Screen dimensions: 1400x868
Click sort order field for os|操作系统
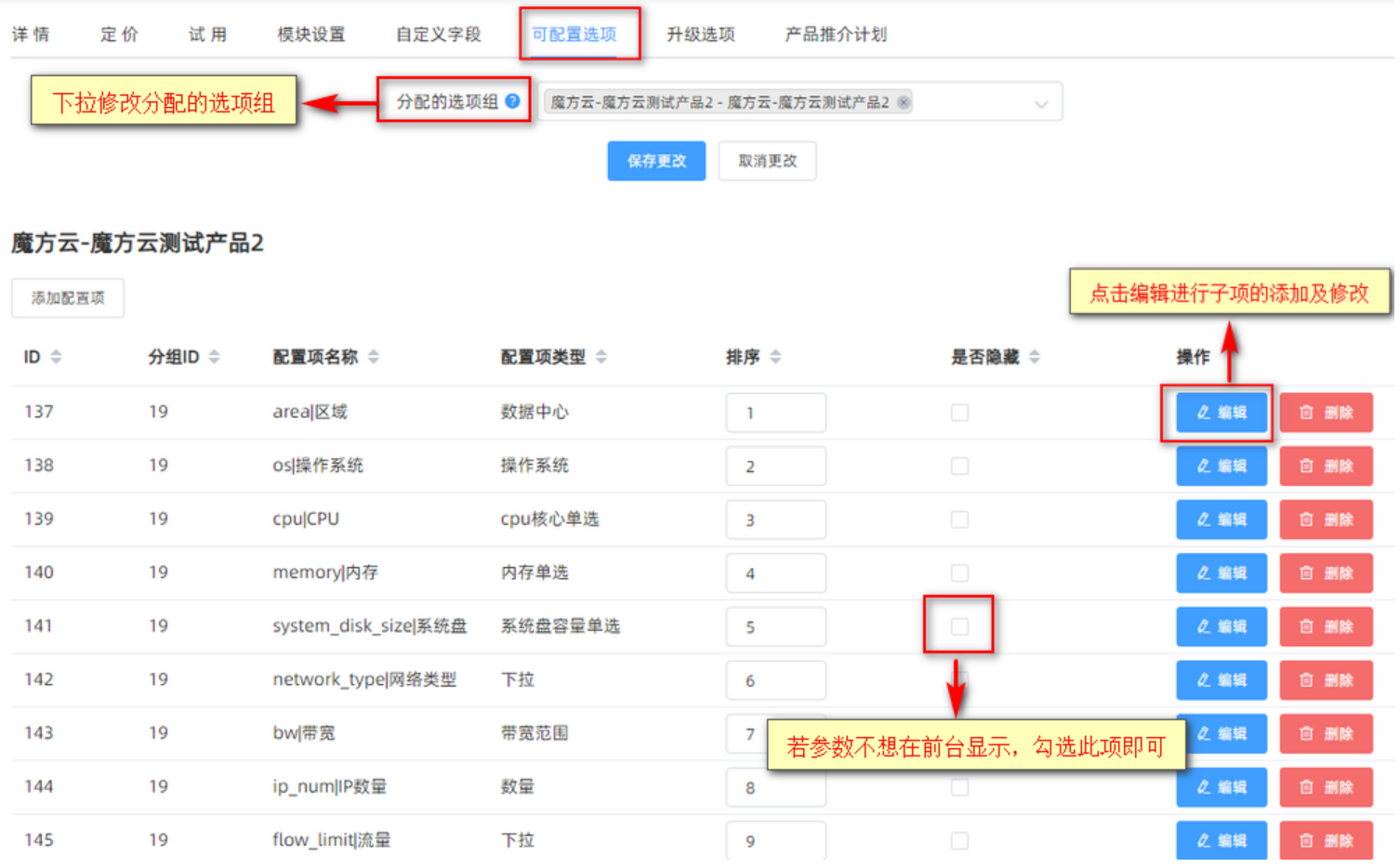point(776,467)
